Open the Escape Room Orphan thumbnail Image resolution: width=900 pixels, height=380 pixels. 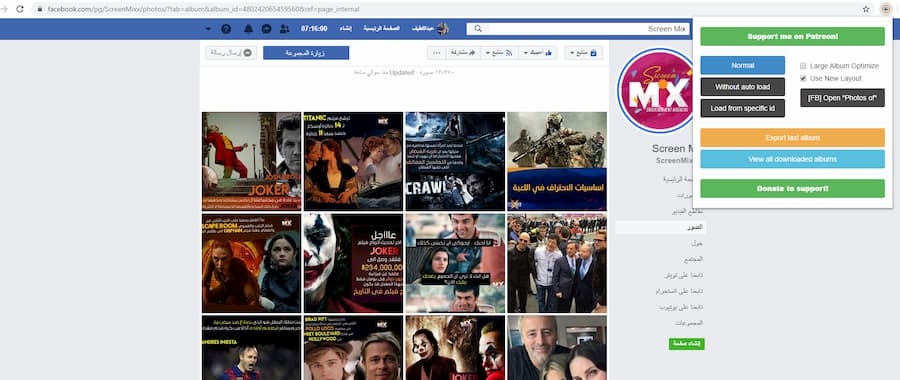251,263
